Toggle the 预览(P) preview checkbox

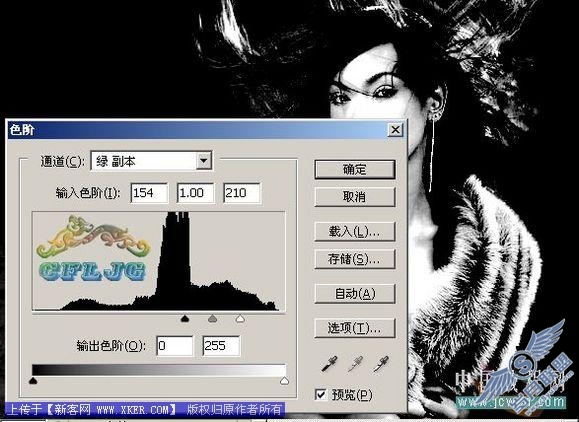321,394
